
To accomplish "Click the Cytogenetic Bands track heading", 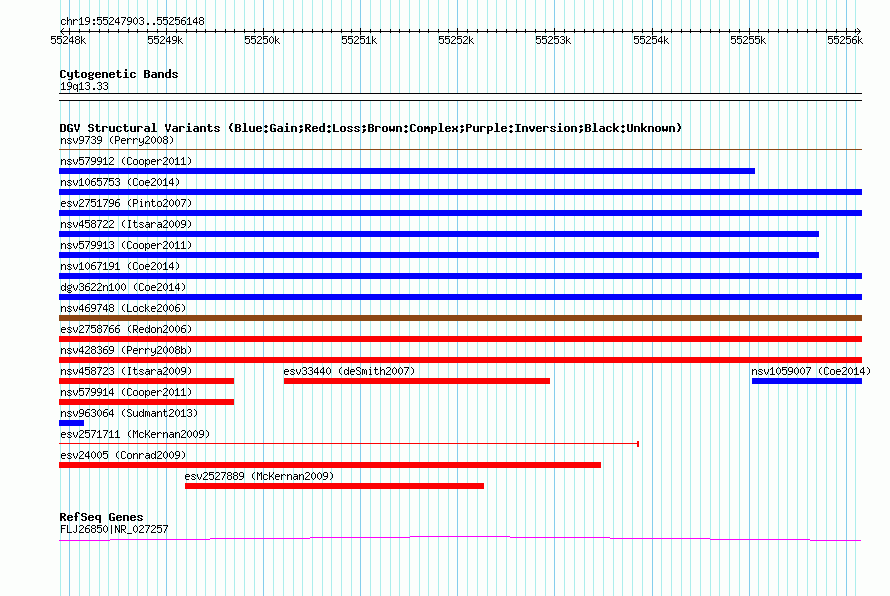I will (x=119, y=74).
